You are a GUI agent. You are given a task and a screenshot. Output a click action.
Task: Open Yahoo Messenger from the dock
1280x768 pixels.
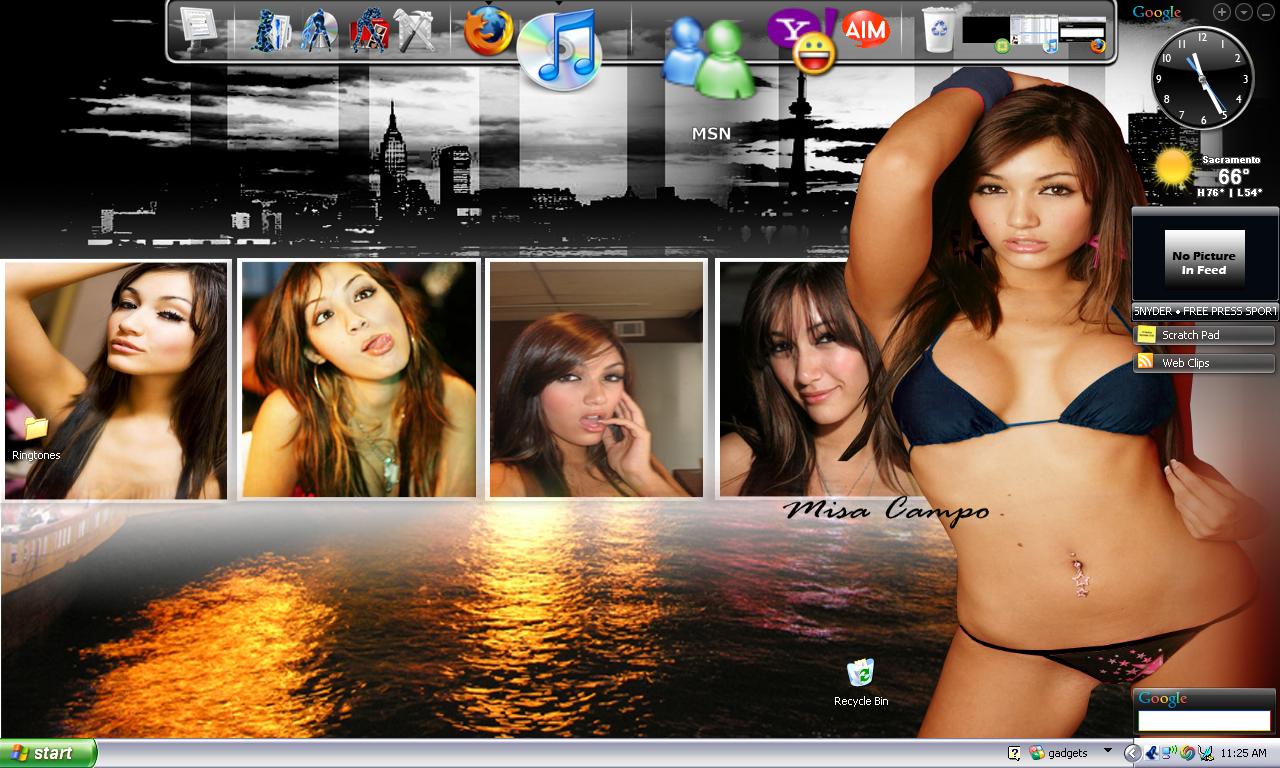point(802,40)
